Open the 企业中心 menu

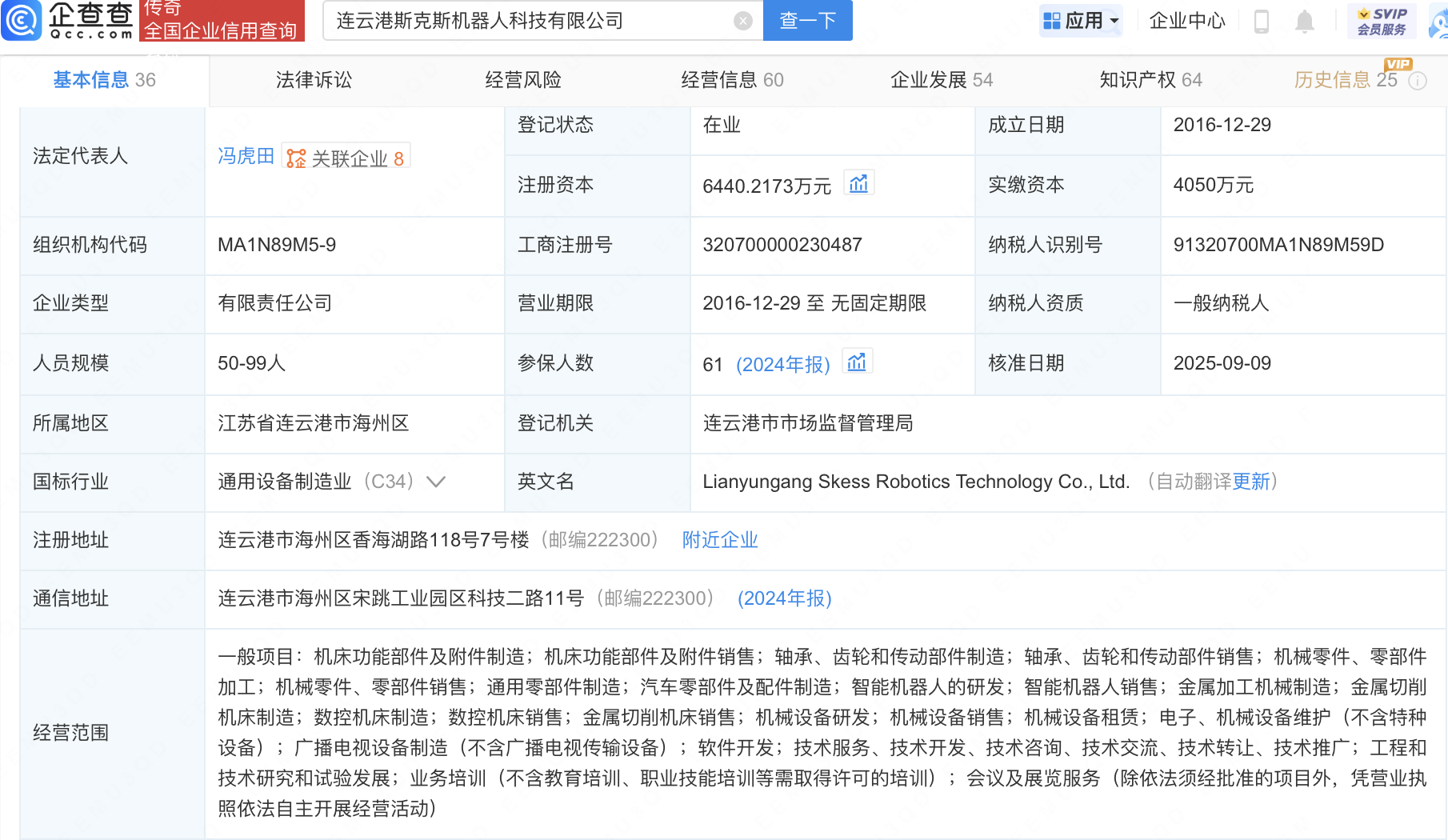coord(1187,21)
